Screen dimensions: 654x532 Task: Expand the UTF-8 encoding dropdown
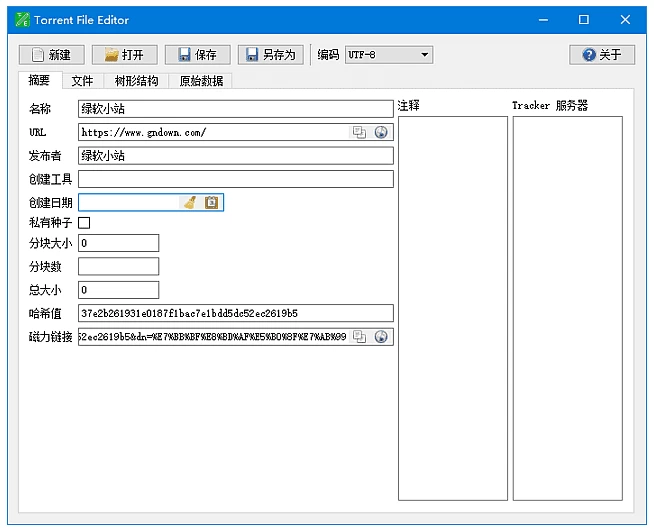tap(389, 55)
